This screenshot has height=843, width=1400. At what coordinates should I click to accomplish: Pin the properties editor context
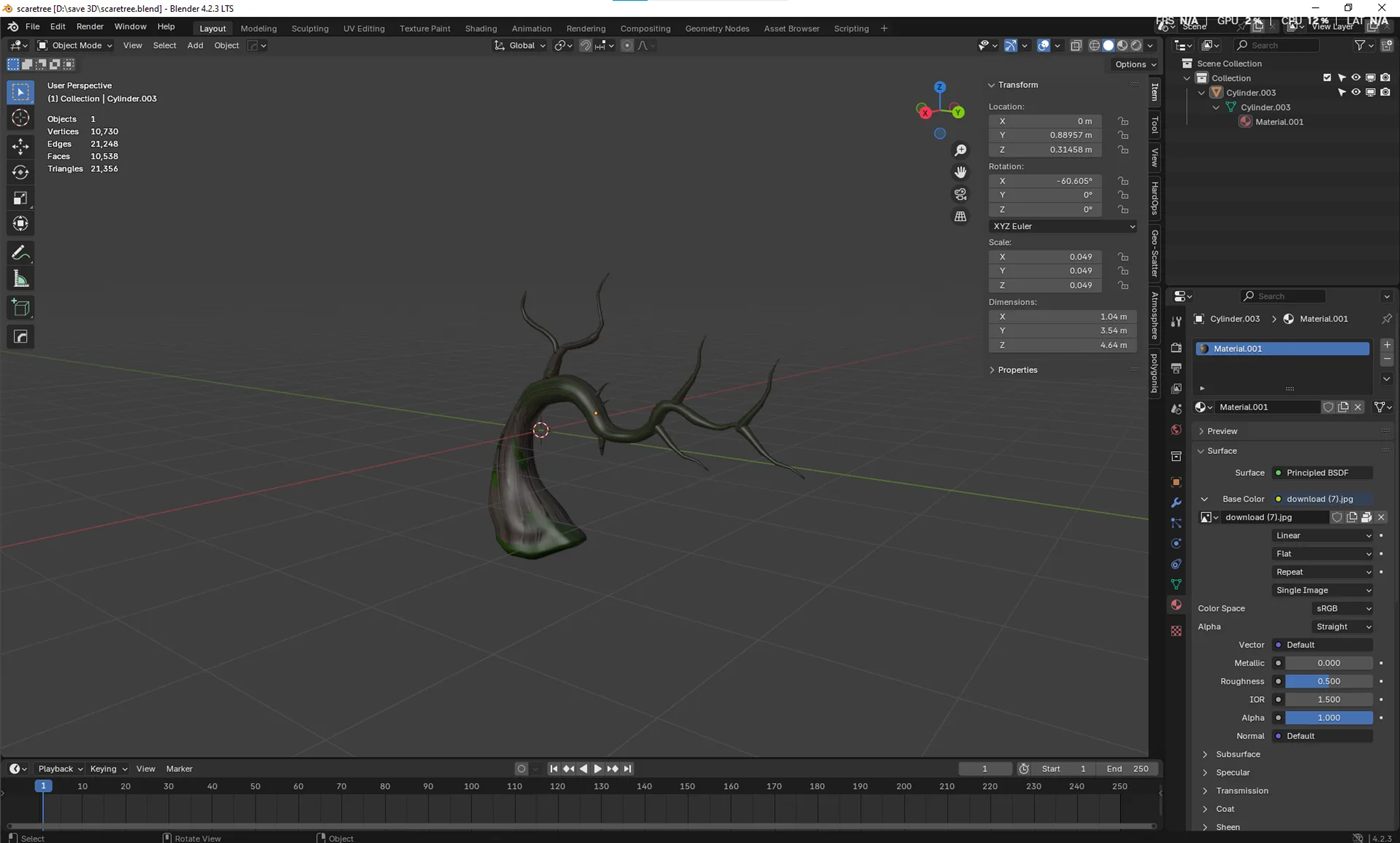pos(1386,319)
